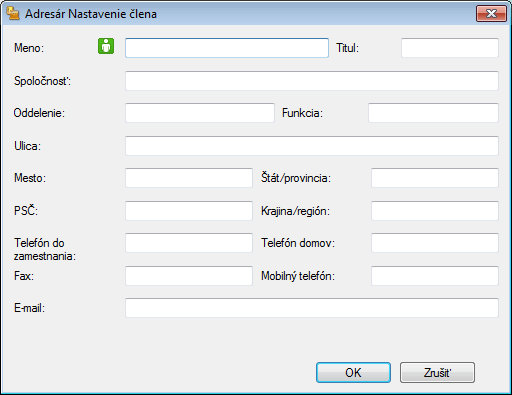This screenshot has height=395, width=512.
Task: Click the address book title bar icon
Action: (13, 13)
